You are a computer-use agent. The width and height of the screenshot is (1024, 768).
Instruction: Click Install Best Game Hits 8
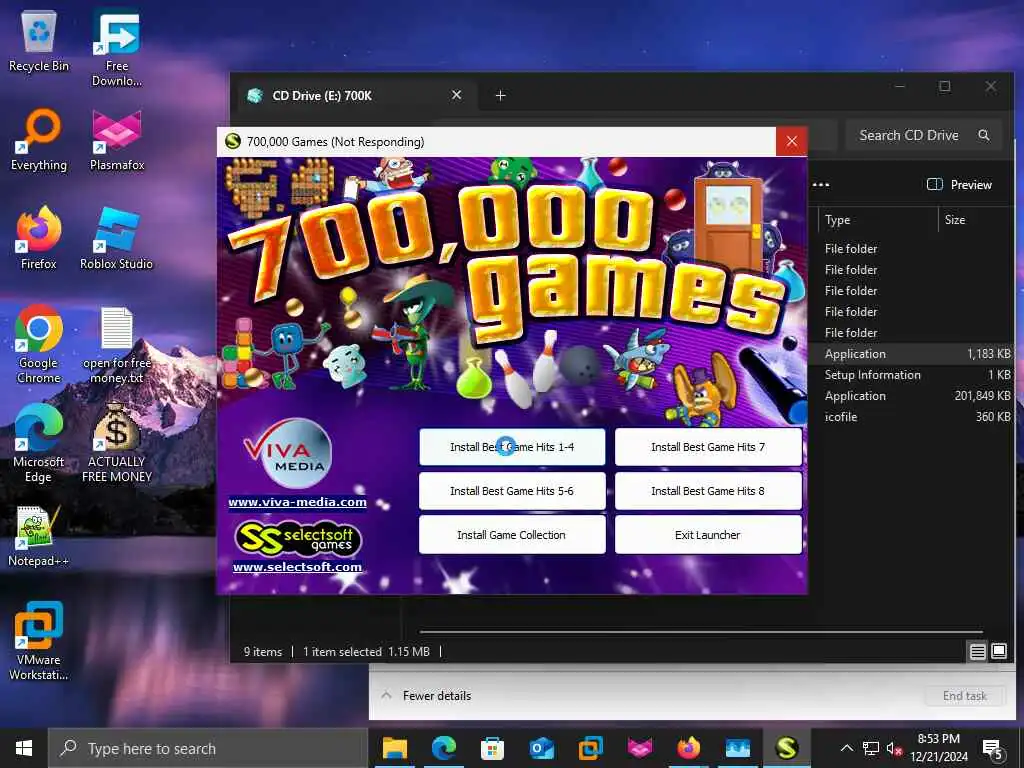tap(708, 491)
